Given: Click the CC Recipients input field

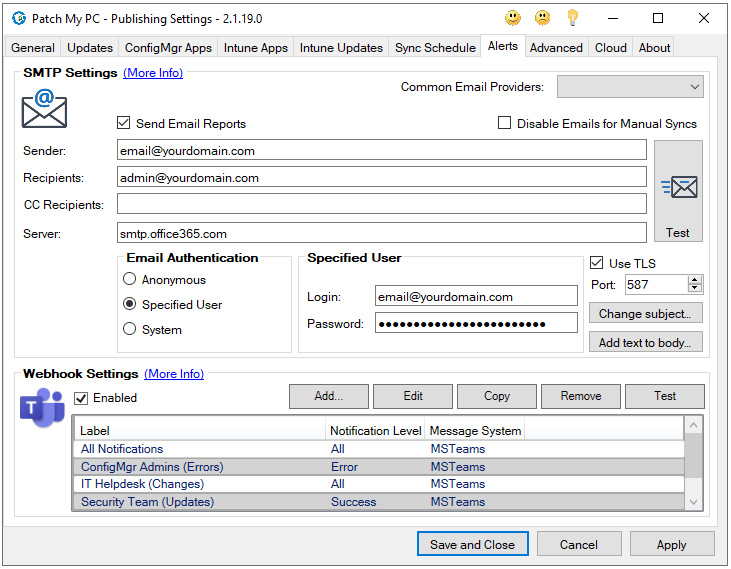Looking at the screenshot, I should click(x=381, y=204).
